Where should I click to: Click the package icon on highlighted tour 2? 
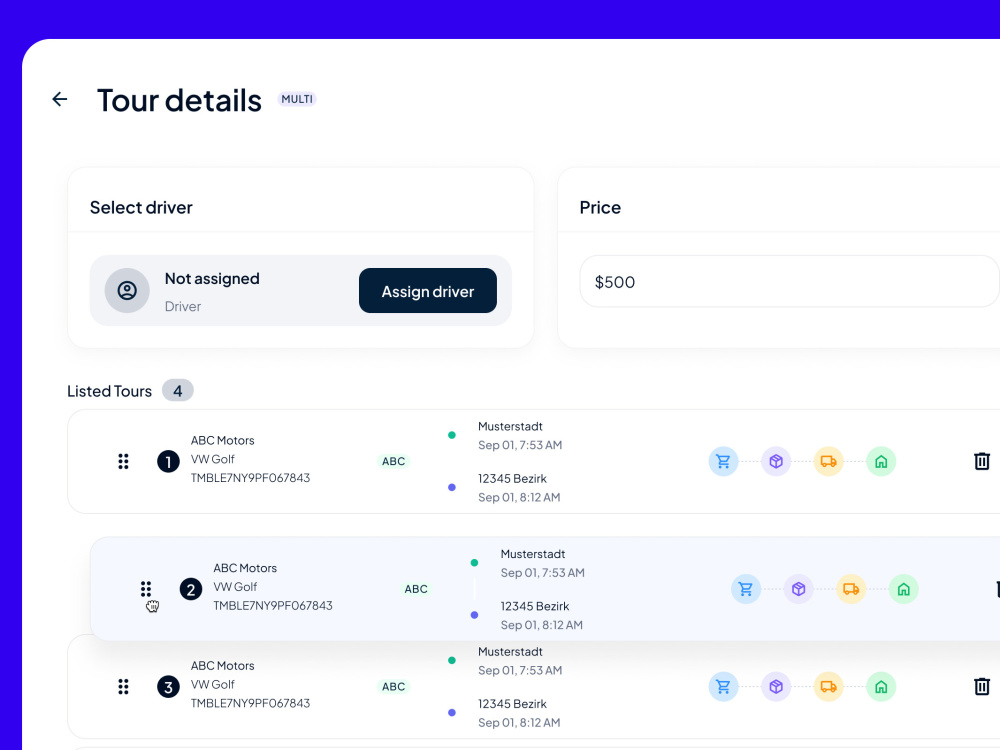click(x=798, y=589)
